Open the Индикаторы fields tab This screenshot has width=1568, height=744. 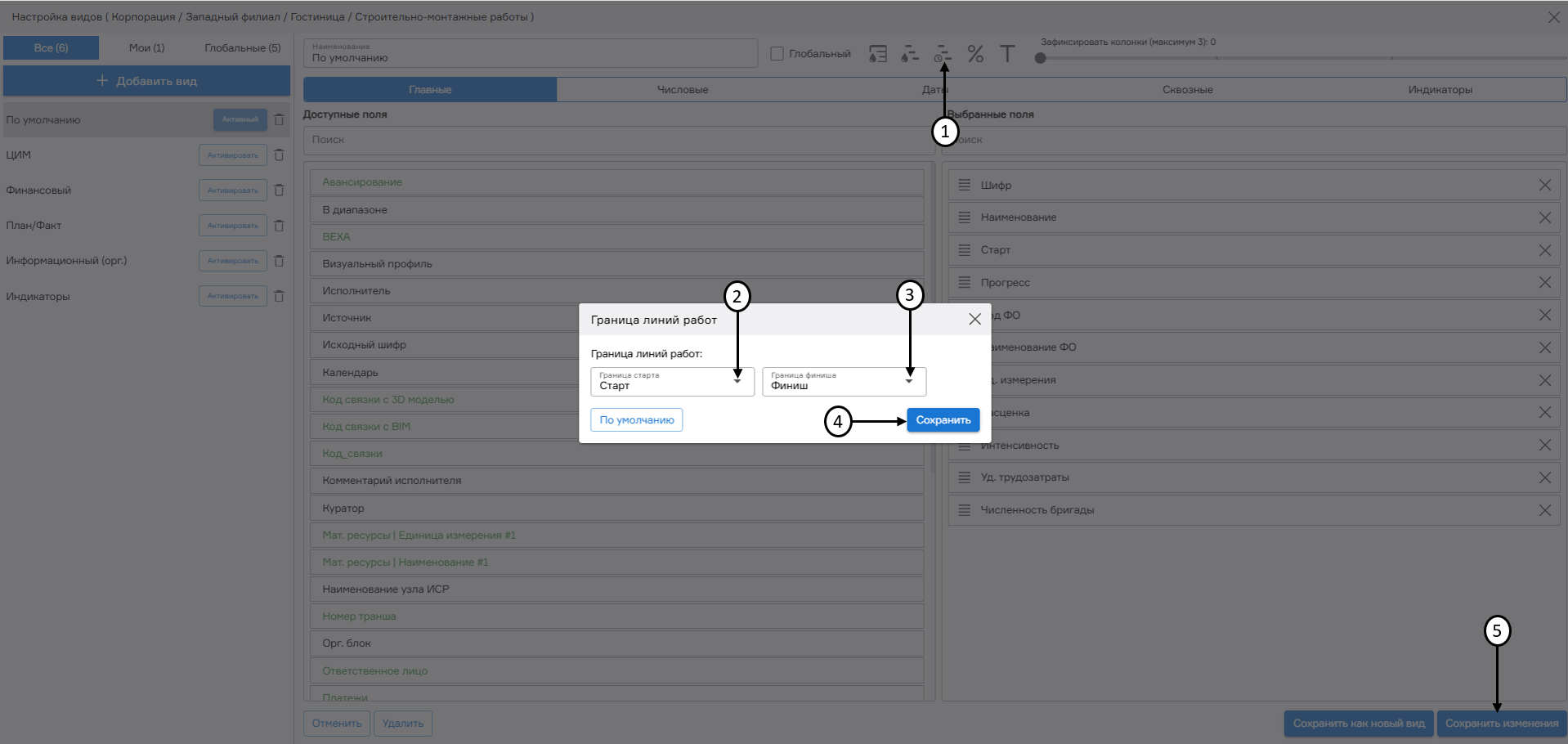(x=1440, y=90)
